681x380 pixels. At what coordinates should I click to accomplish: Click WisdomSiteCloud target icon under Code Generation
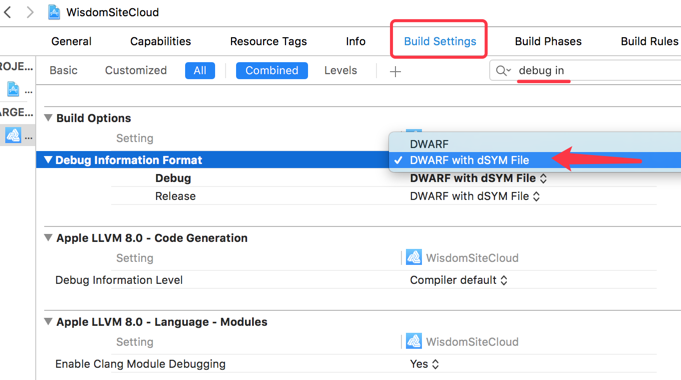click(413, 258)
